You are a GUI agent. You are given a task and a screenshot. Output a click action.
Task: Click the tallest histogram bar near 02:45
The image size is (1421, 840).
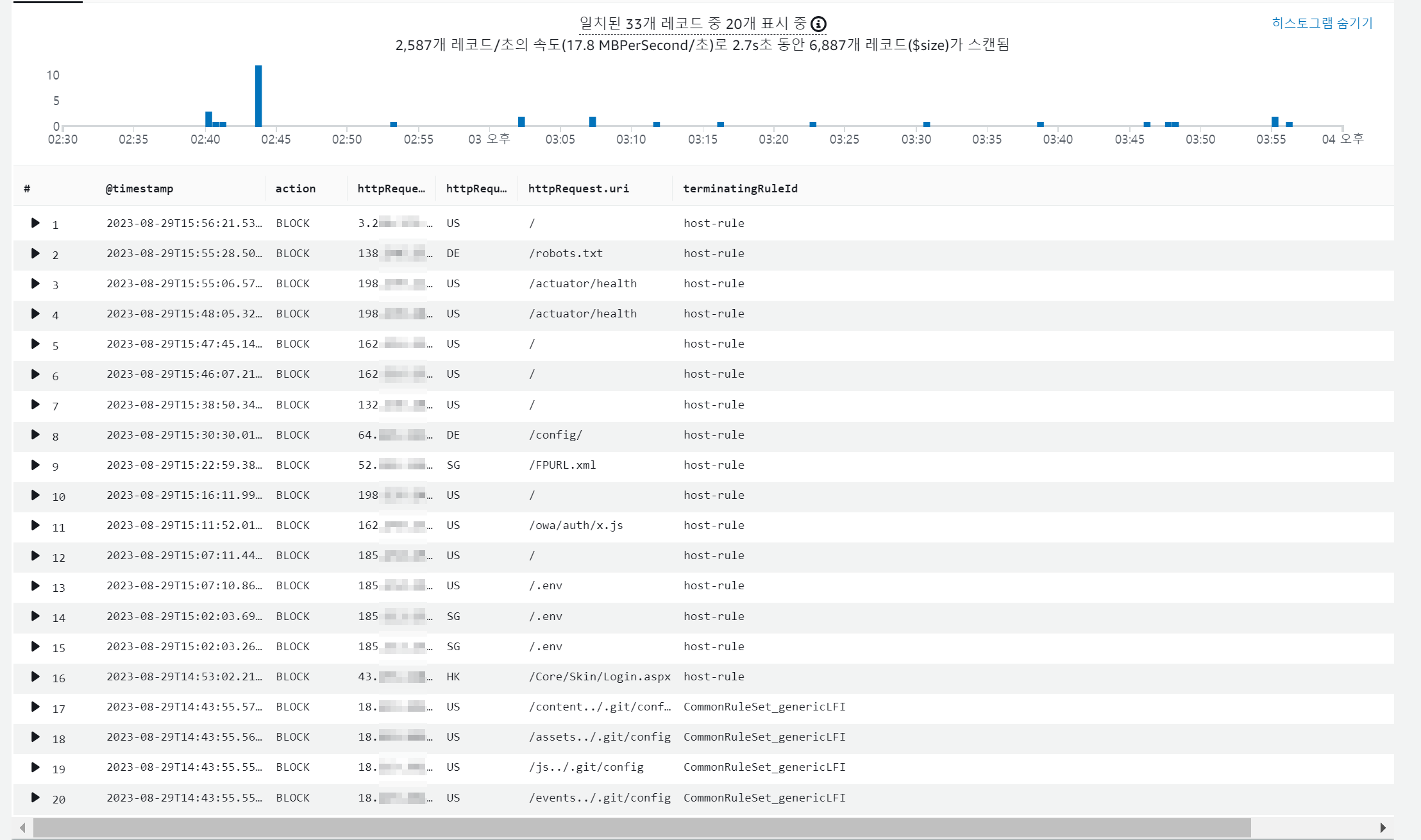tap(258, 96)
